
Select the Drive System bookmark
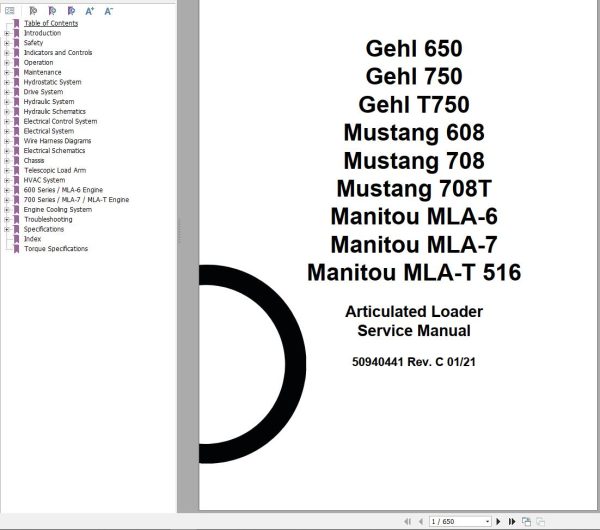[x=43, y=92]
